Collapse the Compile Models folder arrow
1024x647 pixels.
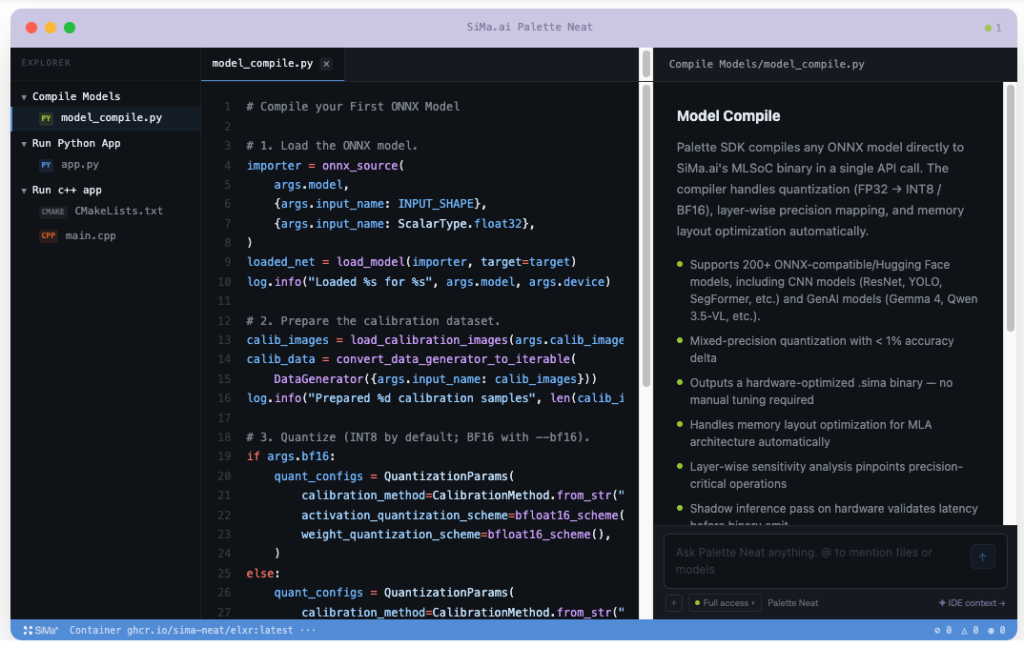[24, 97]
